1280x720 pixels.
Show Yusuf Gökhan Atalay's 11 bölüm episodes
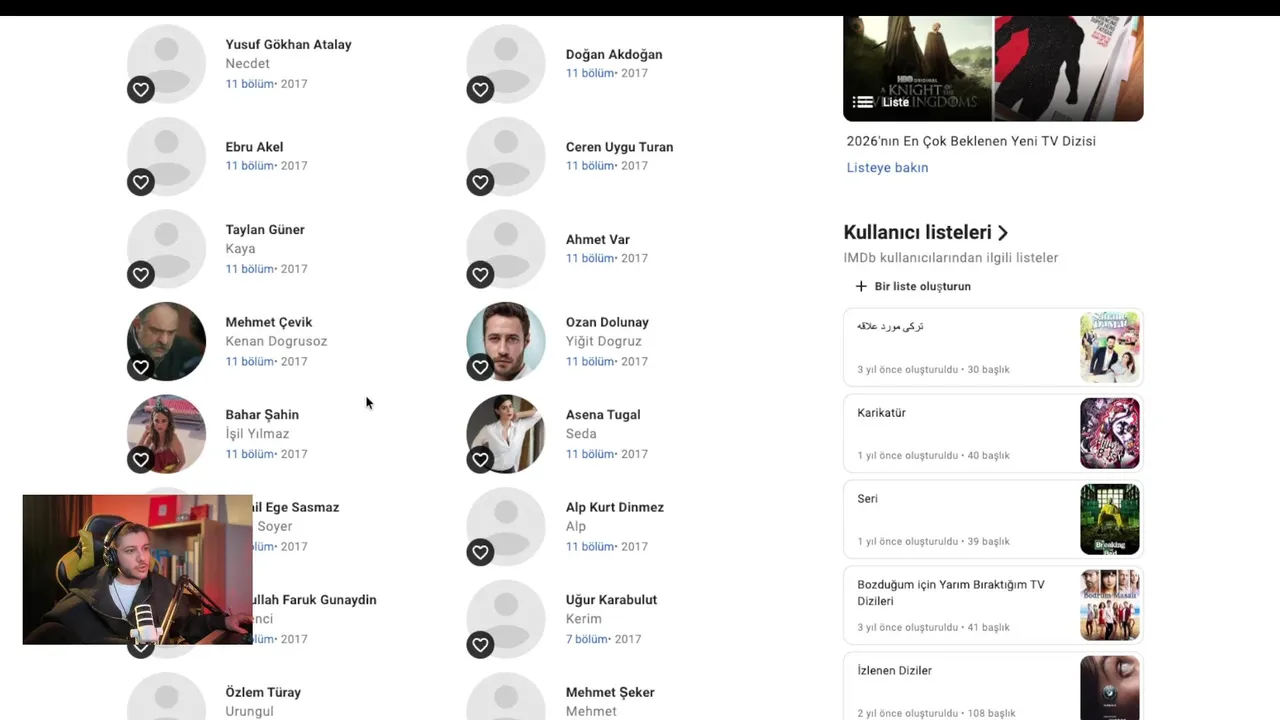[249, 84]
